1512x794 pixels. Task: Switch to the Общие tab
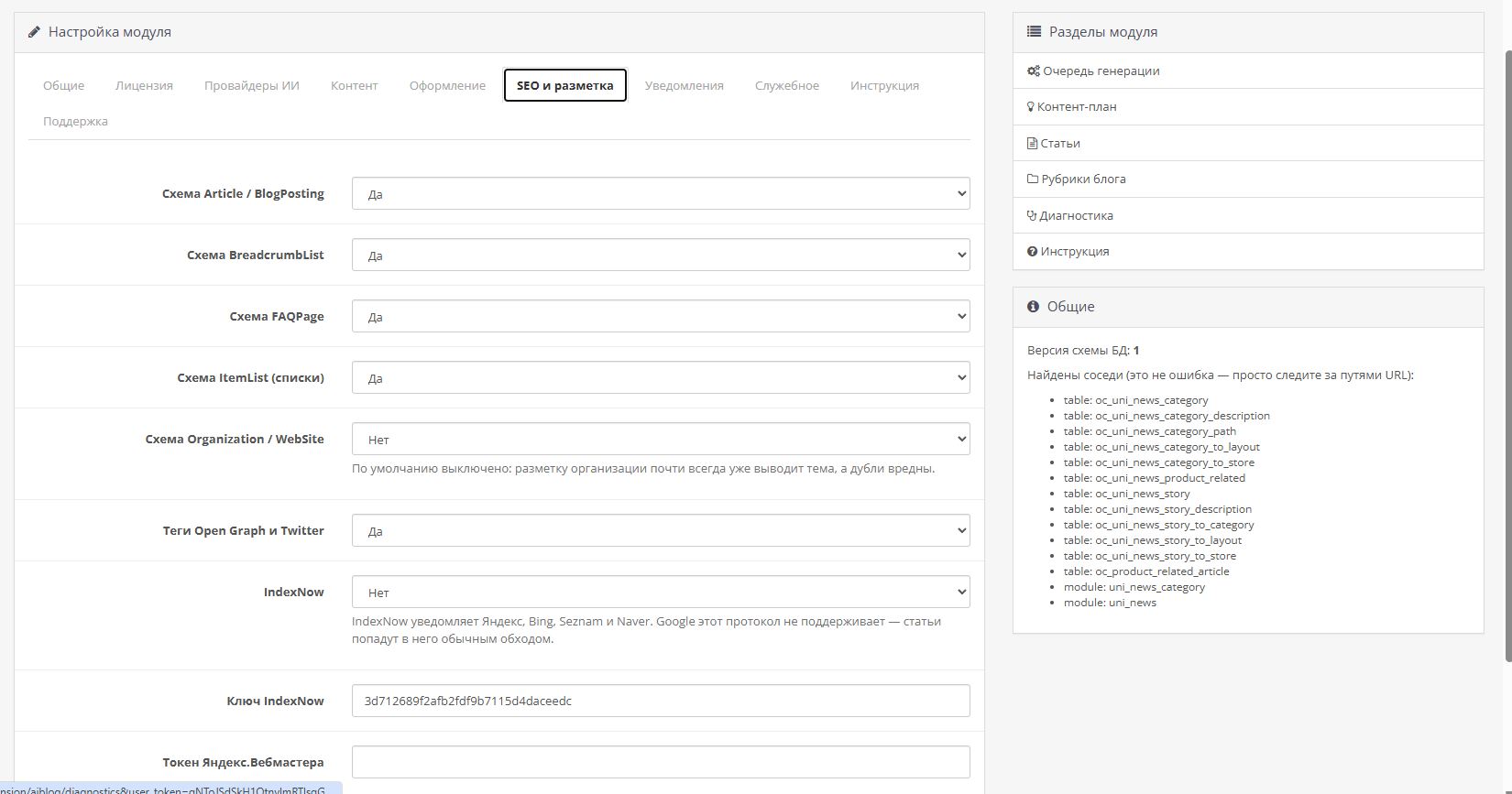click(64, 85)
